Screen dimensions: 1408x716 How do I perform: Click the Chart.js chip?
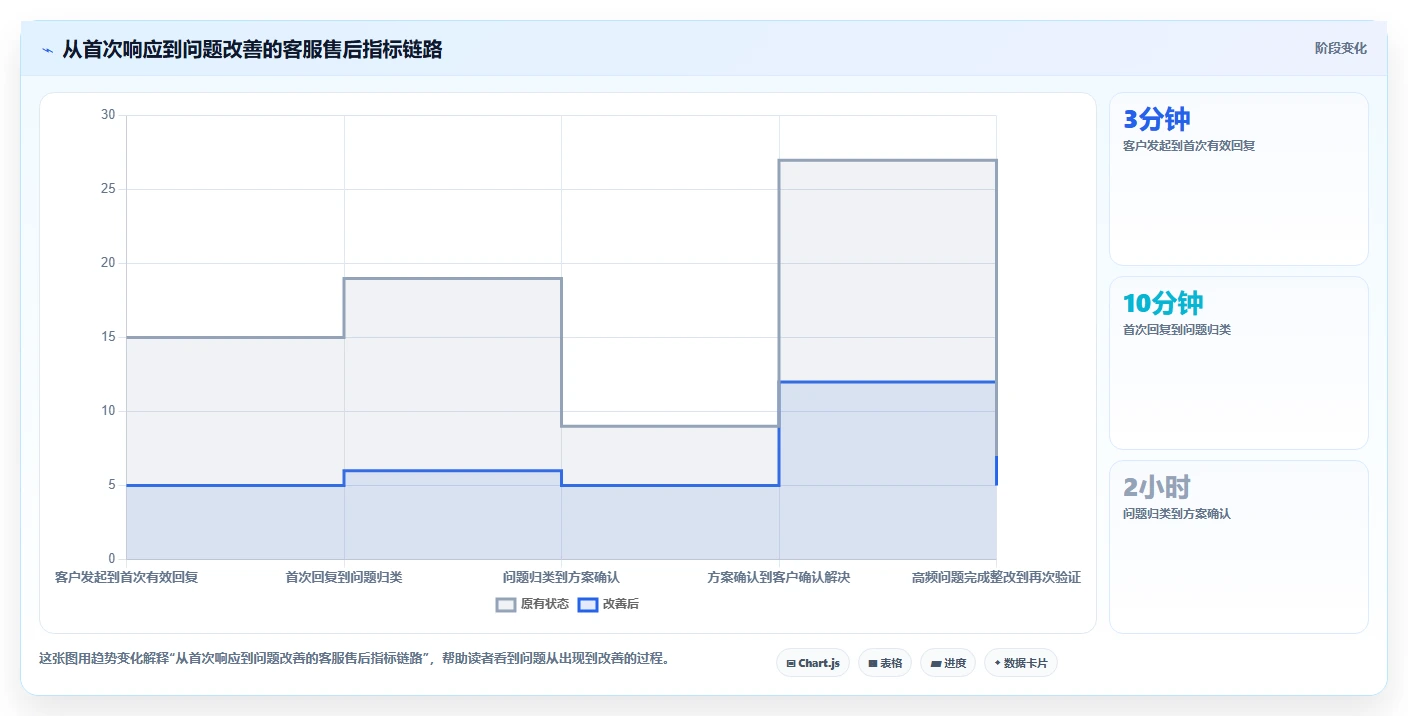(813, 663)
